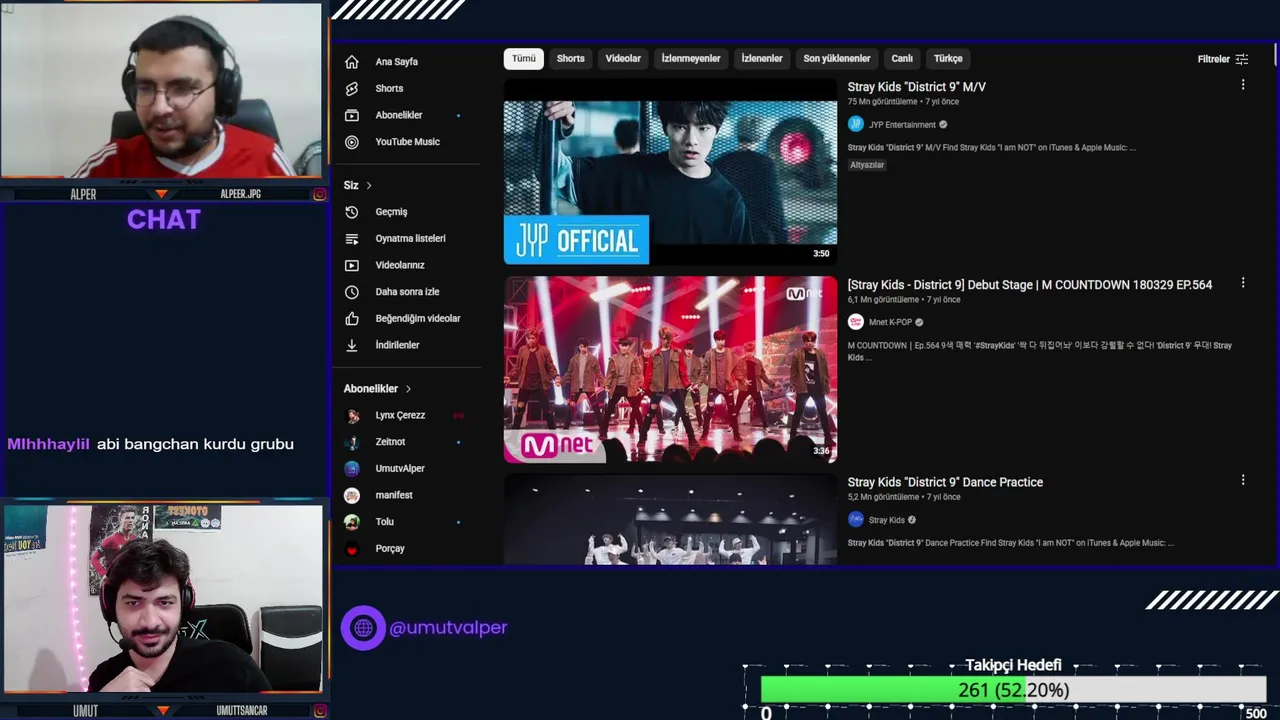Open the globe icon next to @umutvalper

pos(363,628)
